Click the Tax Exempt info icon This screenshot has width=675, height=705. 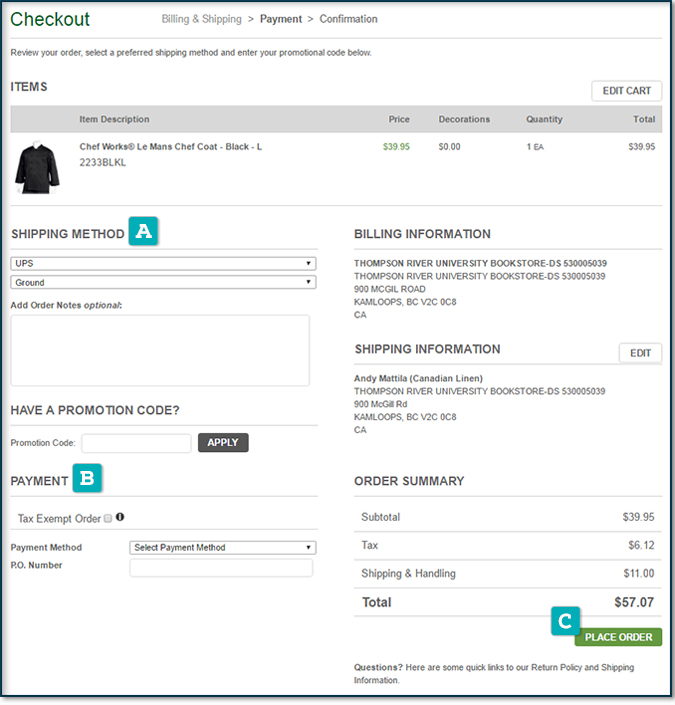click(120, 517)
